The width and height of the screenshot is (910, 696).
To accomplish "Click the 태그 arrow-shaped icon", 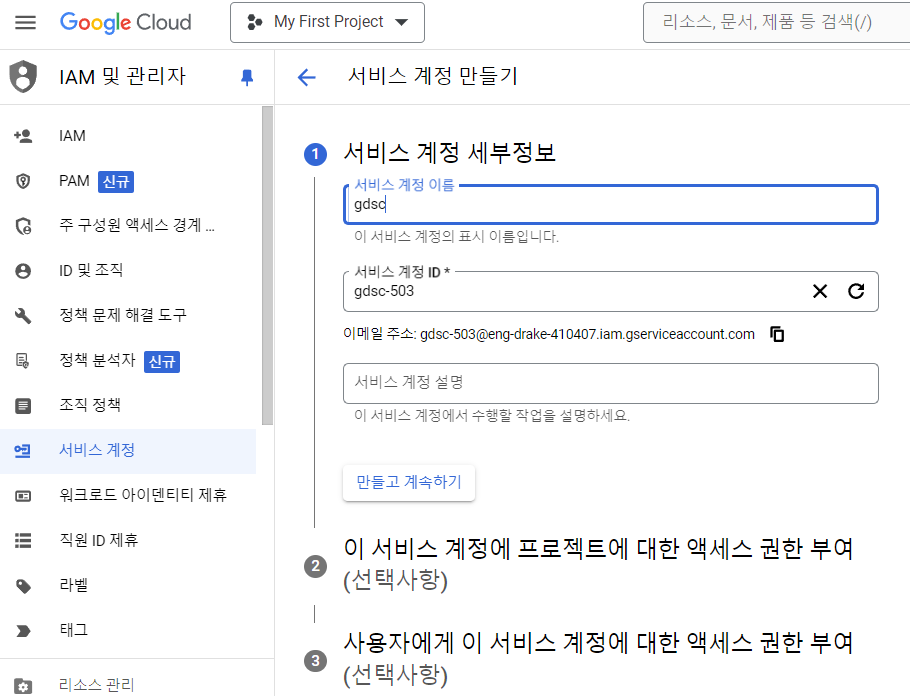I will 23,631.
